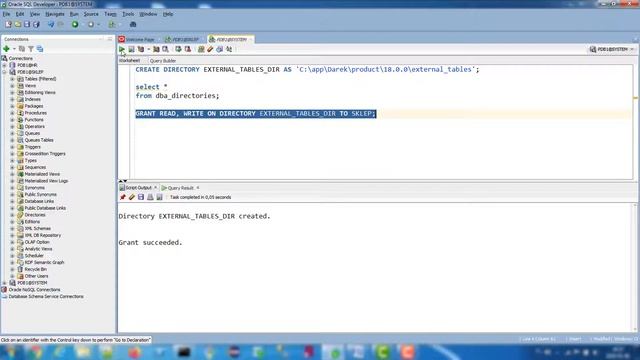Open the Source menu

[x=91, y=14]
